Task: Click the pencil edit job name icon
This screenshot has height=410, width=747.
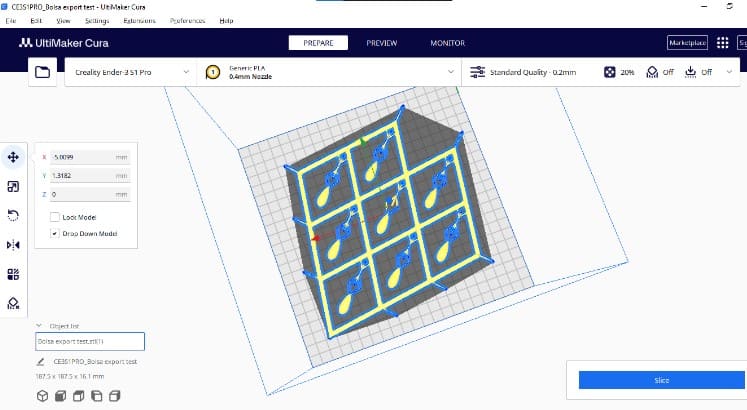Action: click(40, 362)
